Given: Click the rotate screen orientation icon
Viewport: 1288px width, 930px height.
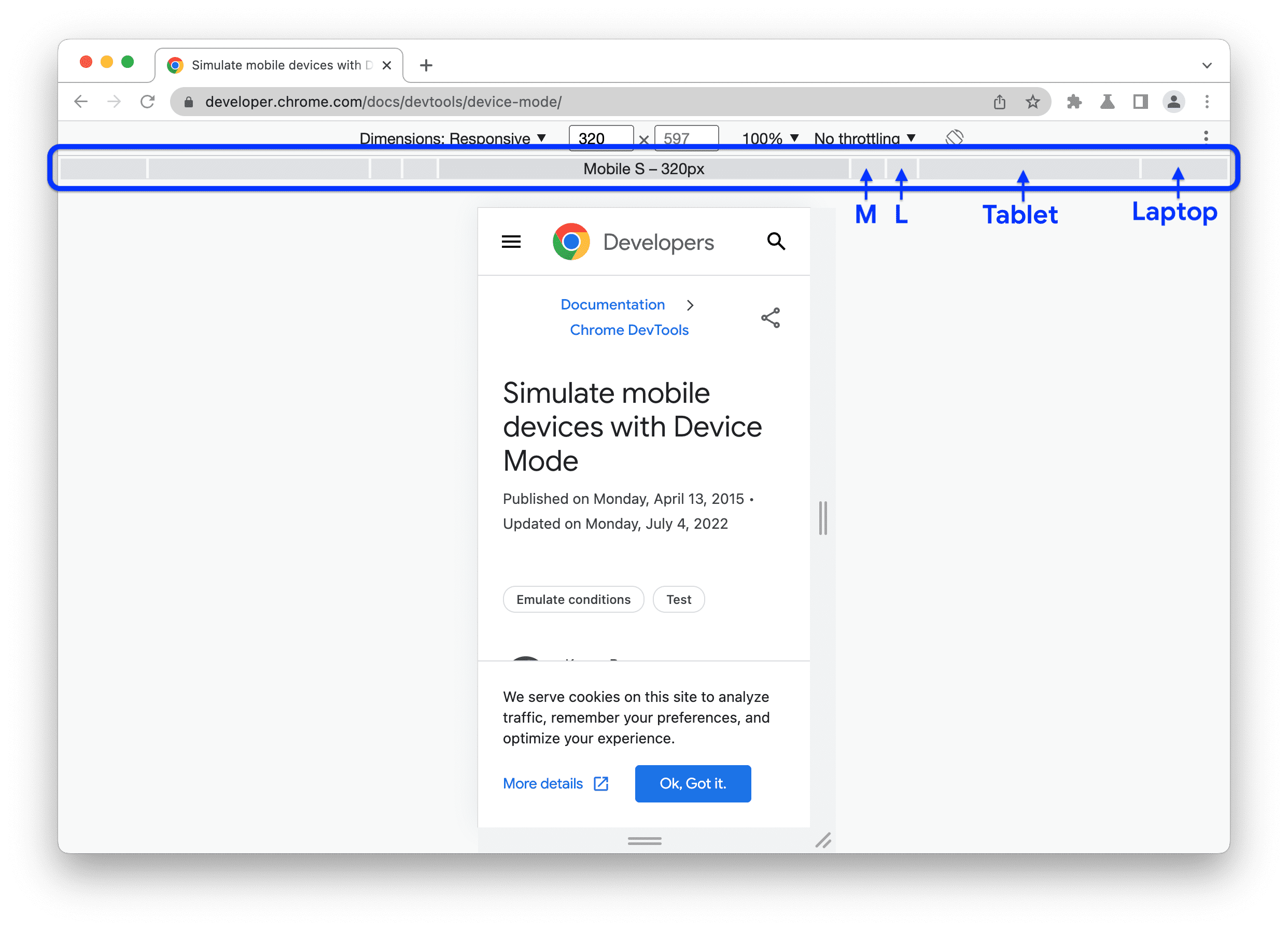Looking at the screenshot, I should (x=954, y=137).
